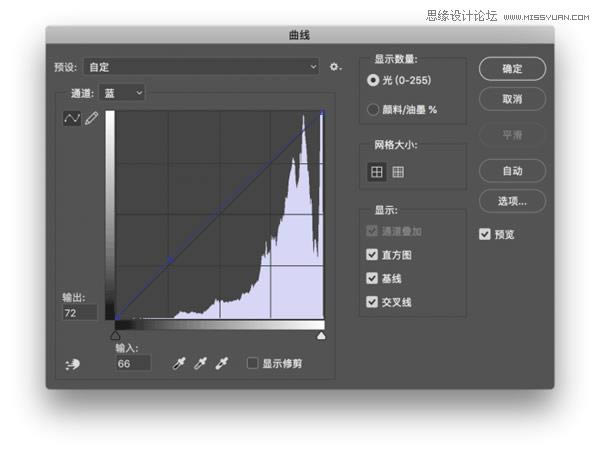Pick the white point eyedropper
The height and width of the screenshot is (454, 600).
(x=221, y=364)
